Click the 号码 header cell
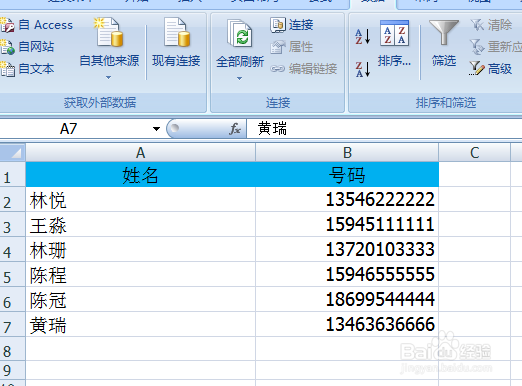 (x=347, y=175)
